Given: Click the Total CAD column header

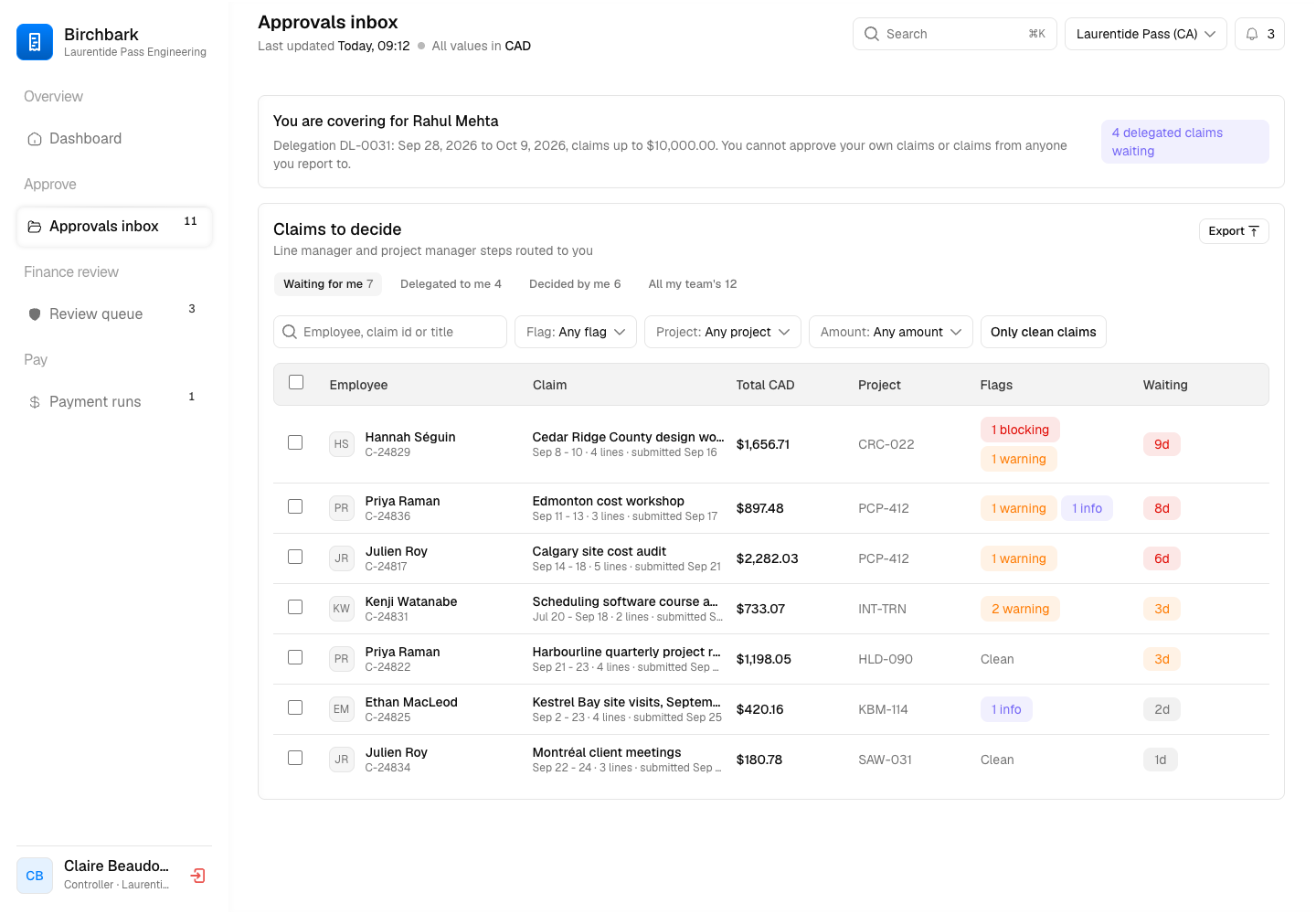Looking at the screenshot, I should click(x=765, y=385).
